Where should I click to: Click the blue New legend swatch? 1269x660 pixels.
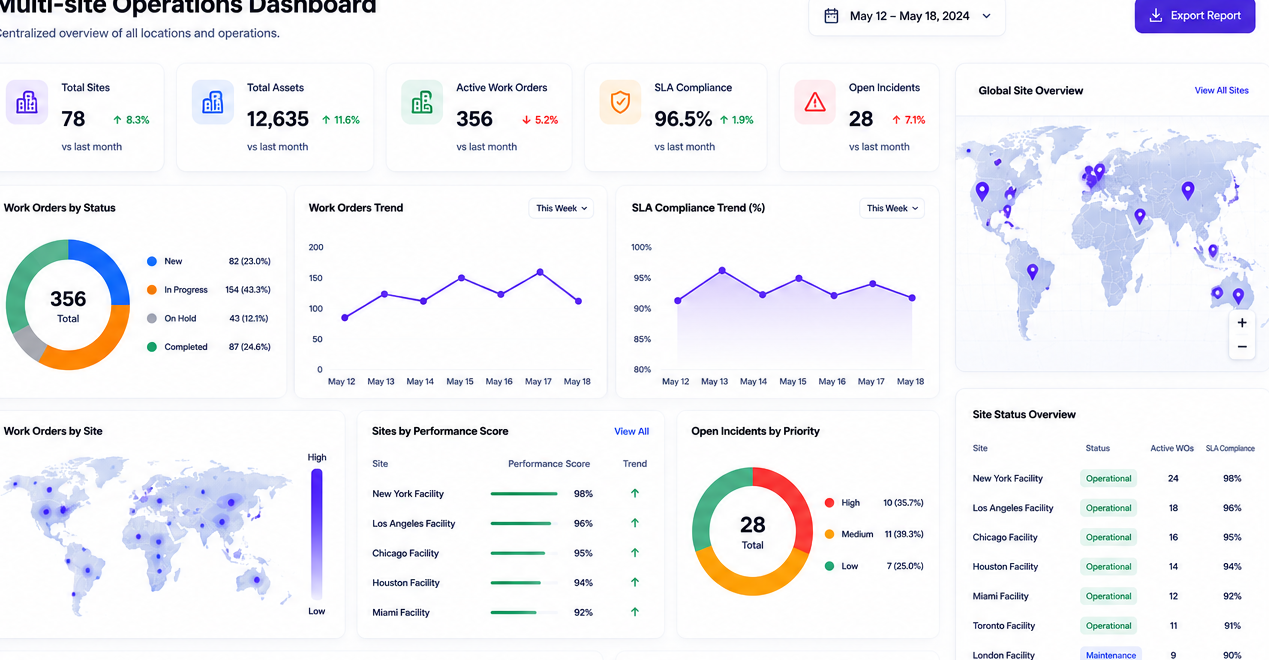coord(152,261)
